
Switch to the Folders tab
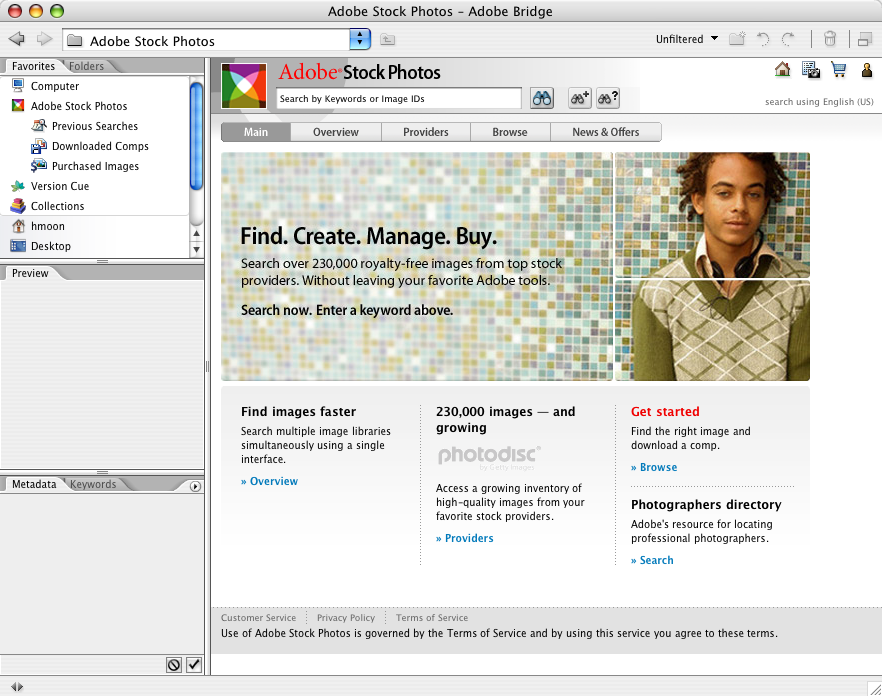point(86,66)
